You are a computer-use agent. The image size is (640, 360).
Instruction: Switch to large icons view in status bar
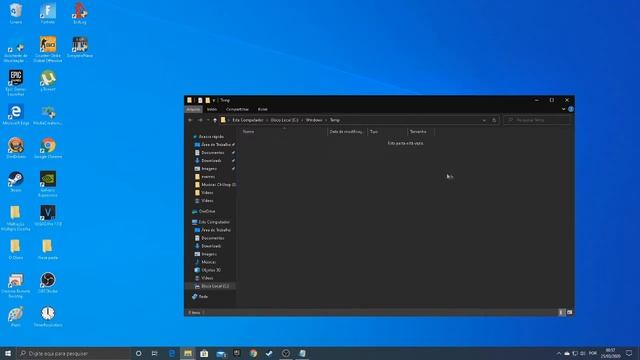569,312
